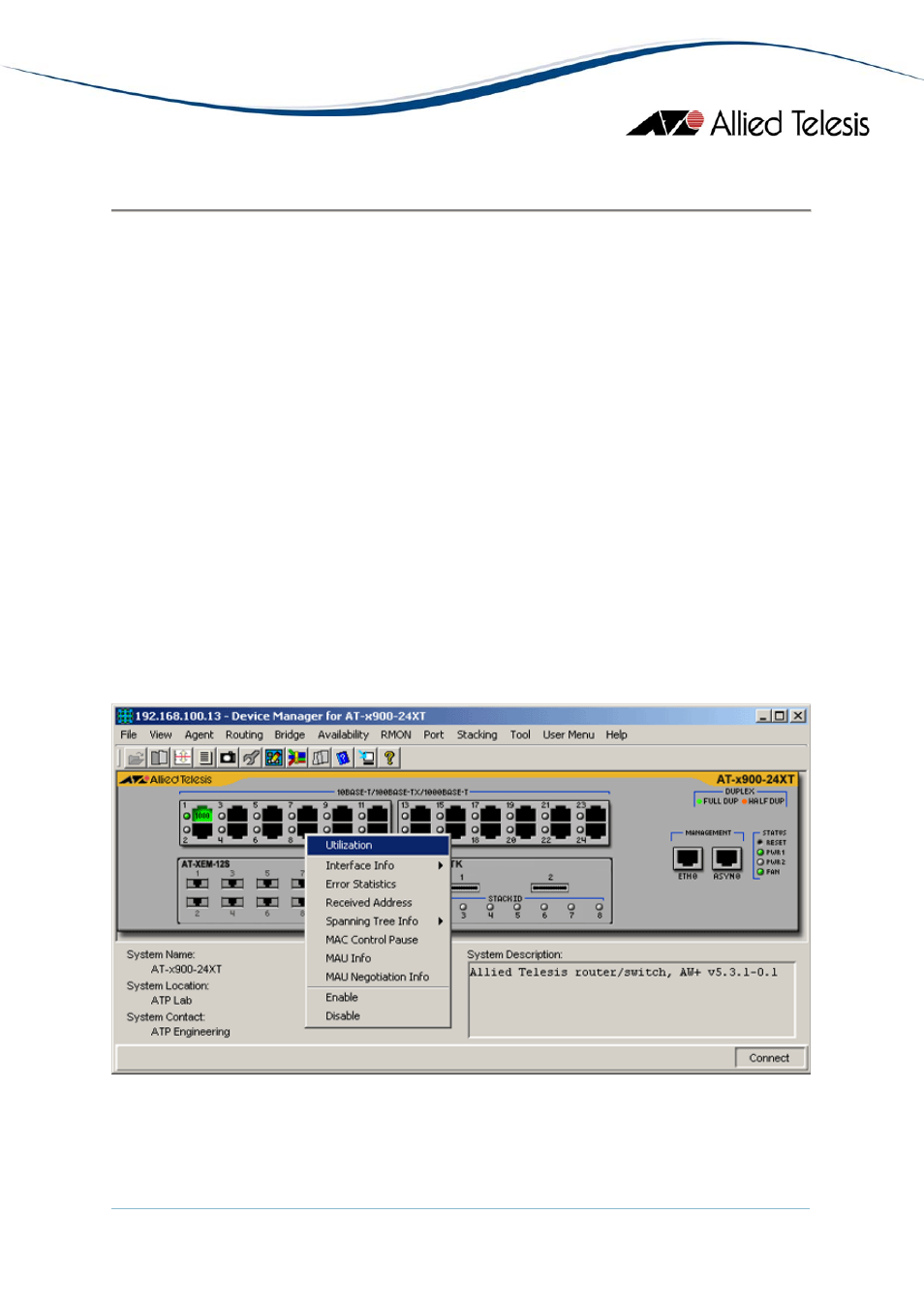This screenshot has height=1308, width=924.
Task: Select AT-XEM-12S expansion port 4
Action: click(x=232, y=902)
